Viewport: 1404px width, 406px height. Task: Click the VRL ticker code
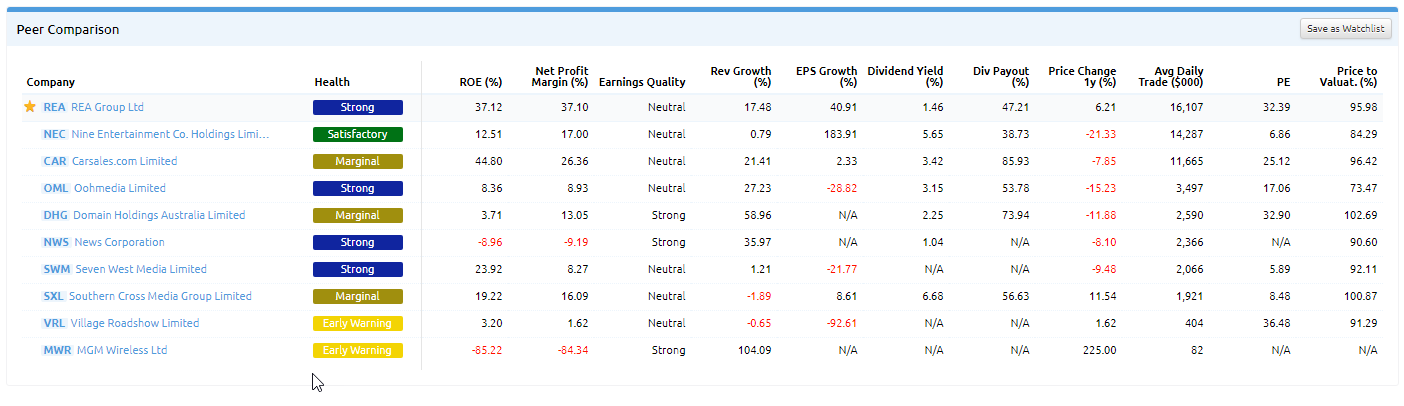(x=54, y=323)
